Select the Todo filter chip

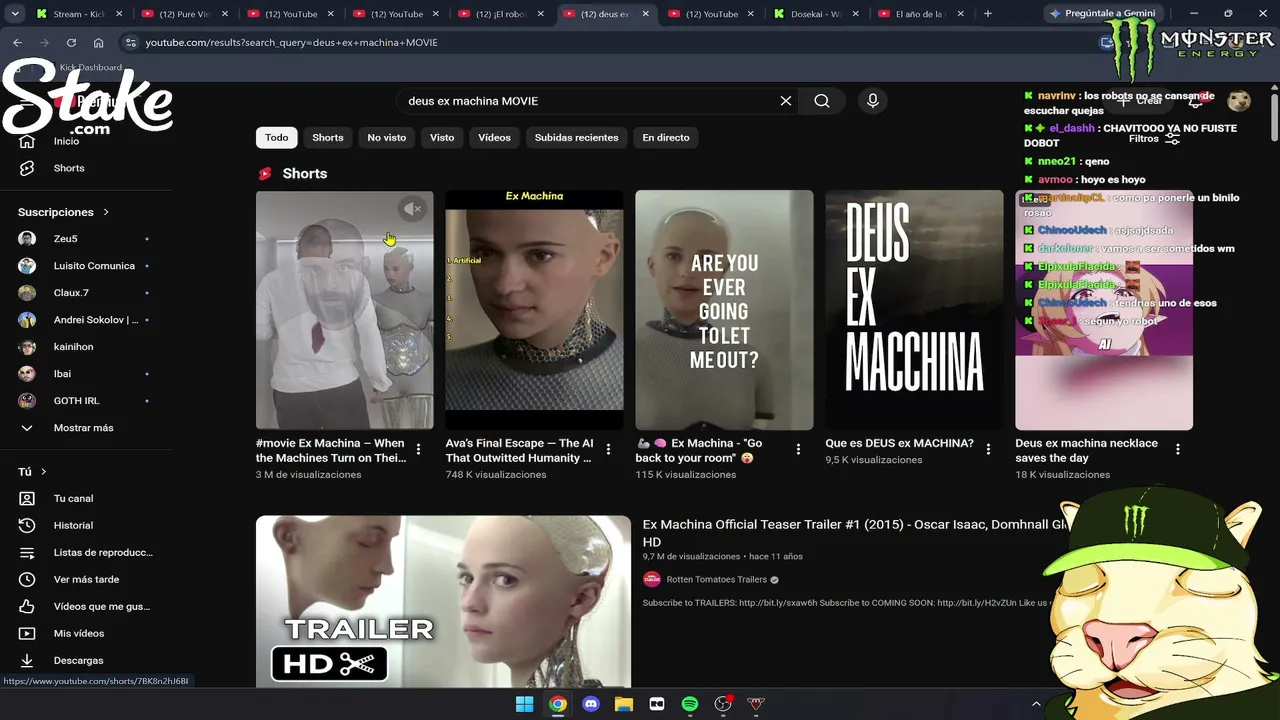277,138
